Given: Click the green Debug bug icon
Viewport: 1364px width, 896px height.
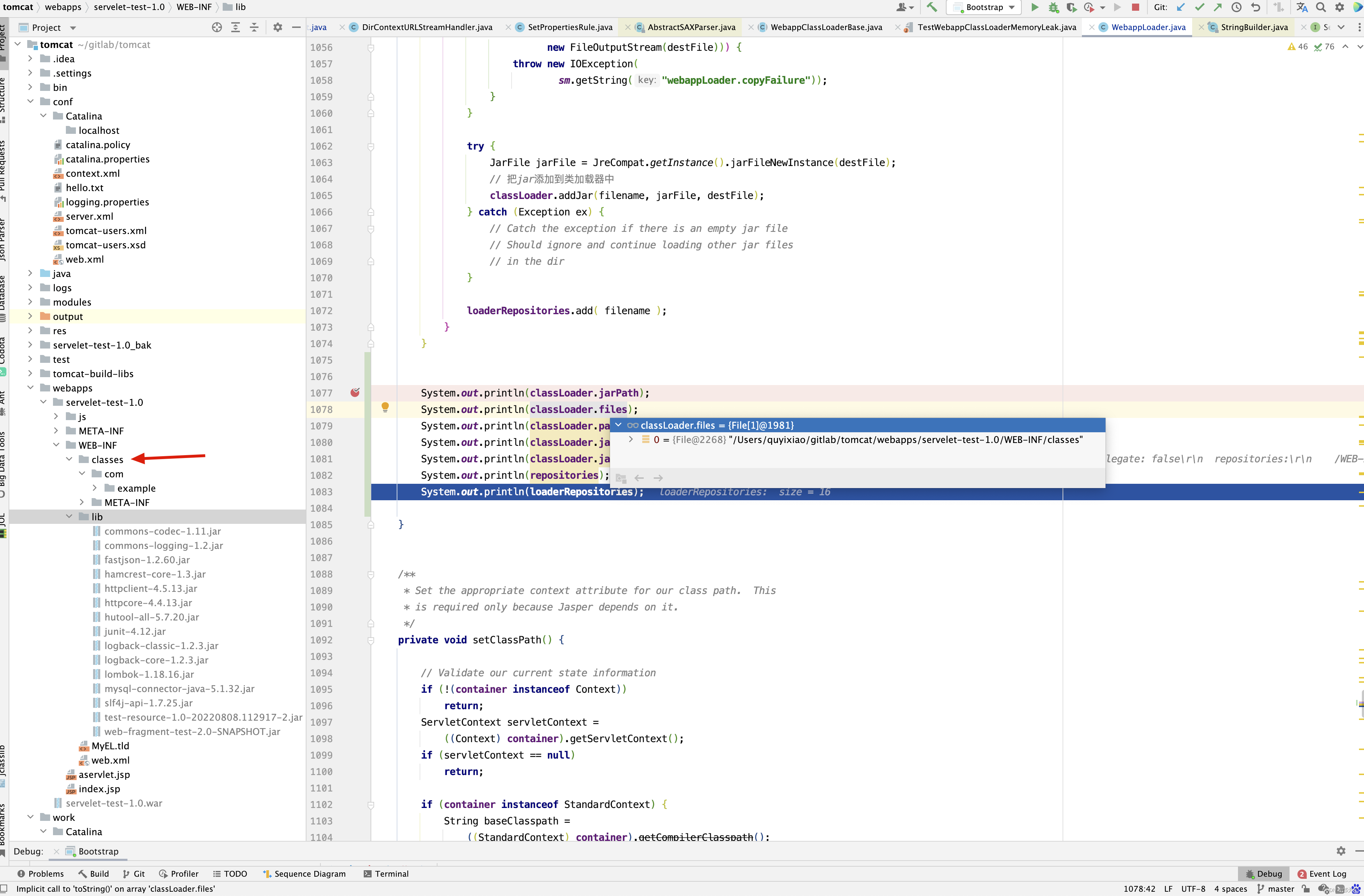Looking at the screenshot, I should tap(1053, 8).
